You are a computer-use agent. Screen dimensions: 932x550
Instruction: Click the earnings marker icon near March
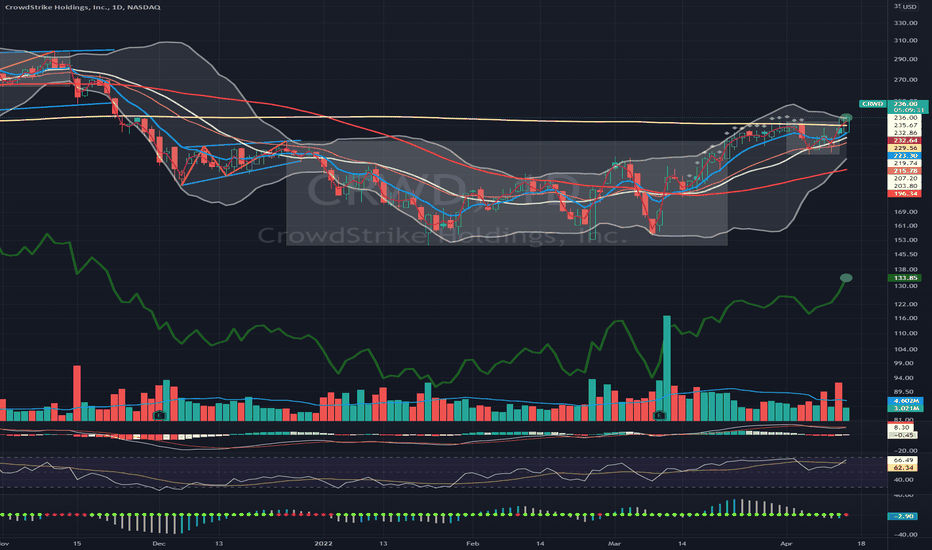click(659, 415)
